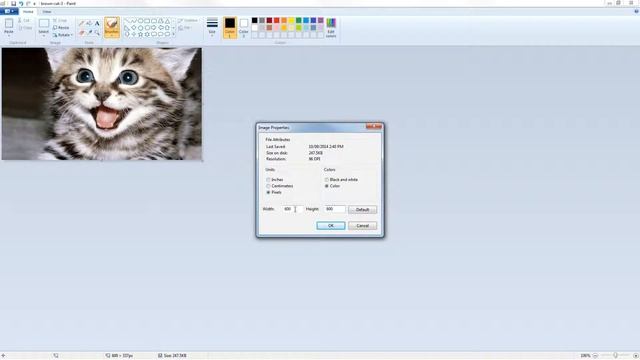Open the Paste dropdown arrow
The image size is (640, 360).
9,36
